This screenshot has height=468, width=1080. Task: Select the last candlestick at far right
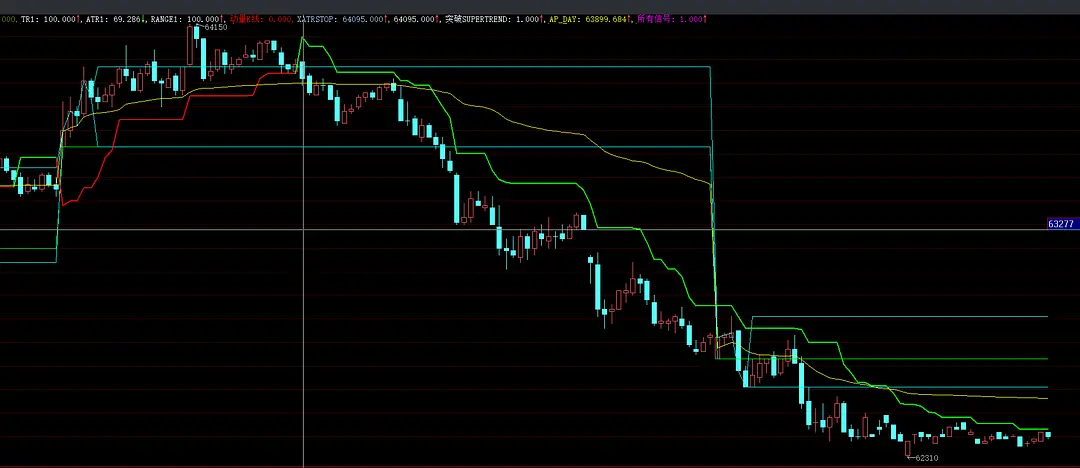[x=1048, y=434]
